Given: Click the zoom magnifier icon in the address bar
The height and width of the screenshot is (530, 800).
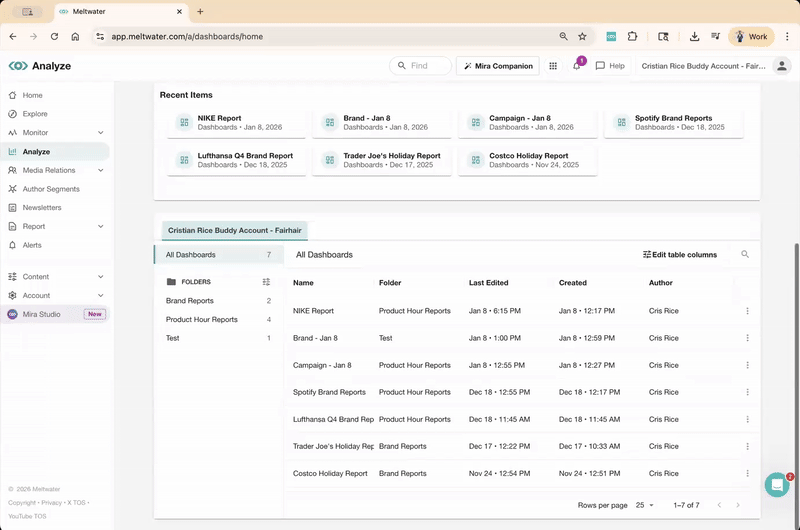Looking at the screenshot, I should (x=563, y=36).
